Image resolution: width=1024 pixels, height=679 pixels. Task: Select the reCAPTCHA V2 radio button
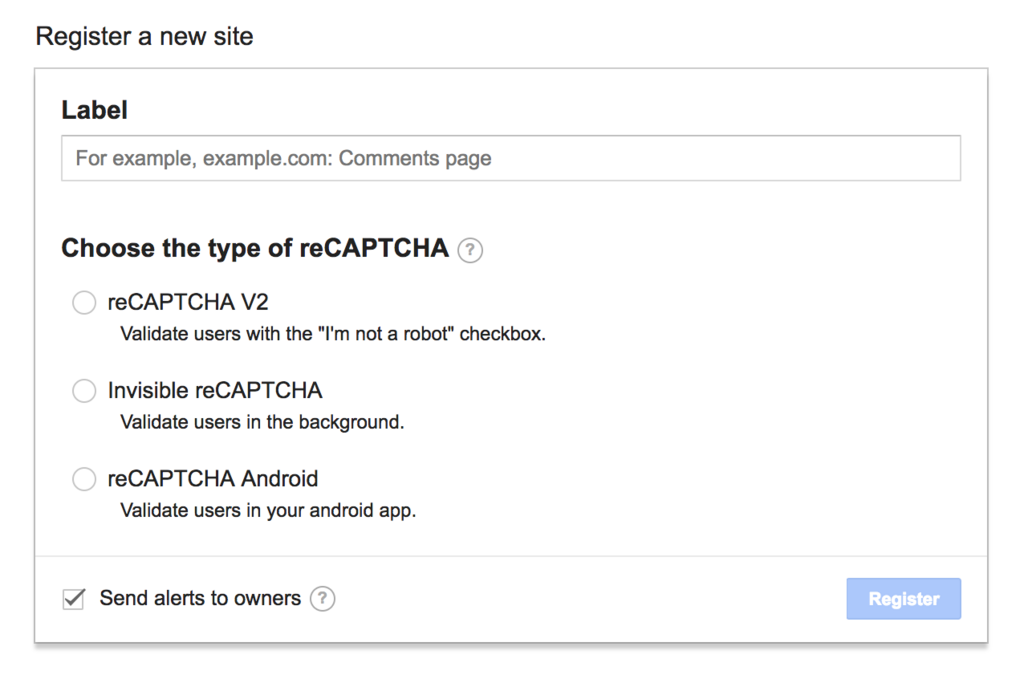[x=84, y=302]
